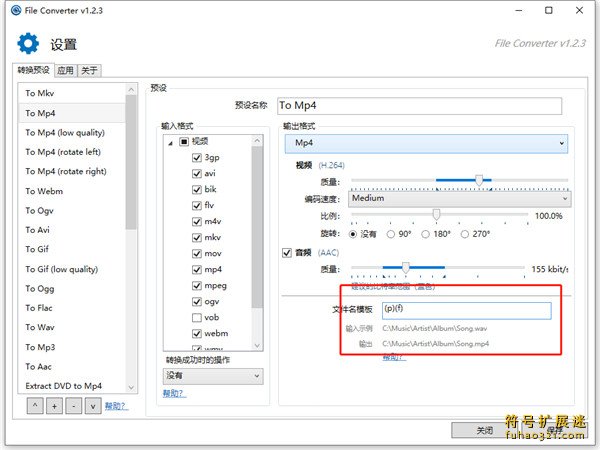The height and width of the screenshot is (450, 600).
Task: Open 帮助 link beside preset buttons
Action: tap(116, 406)
